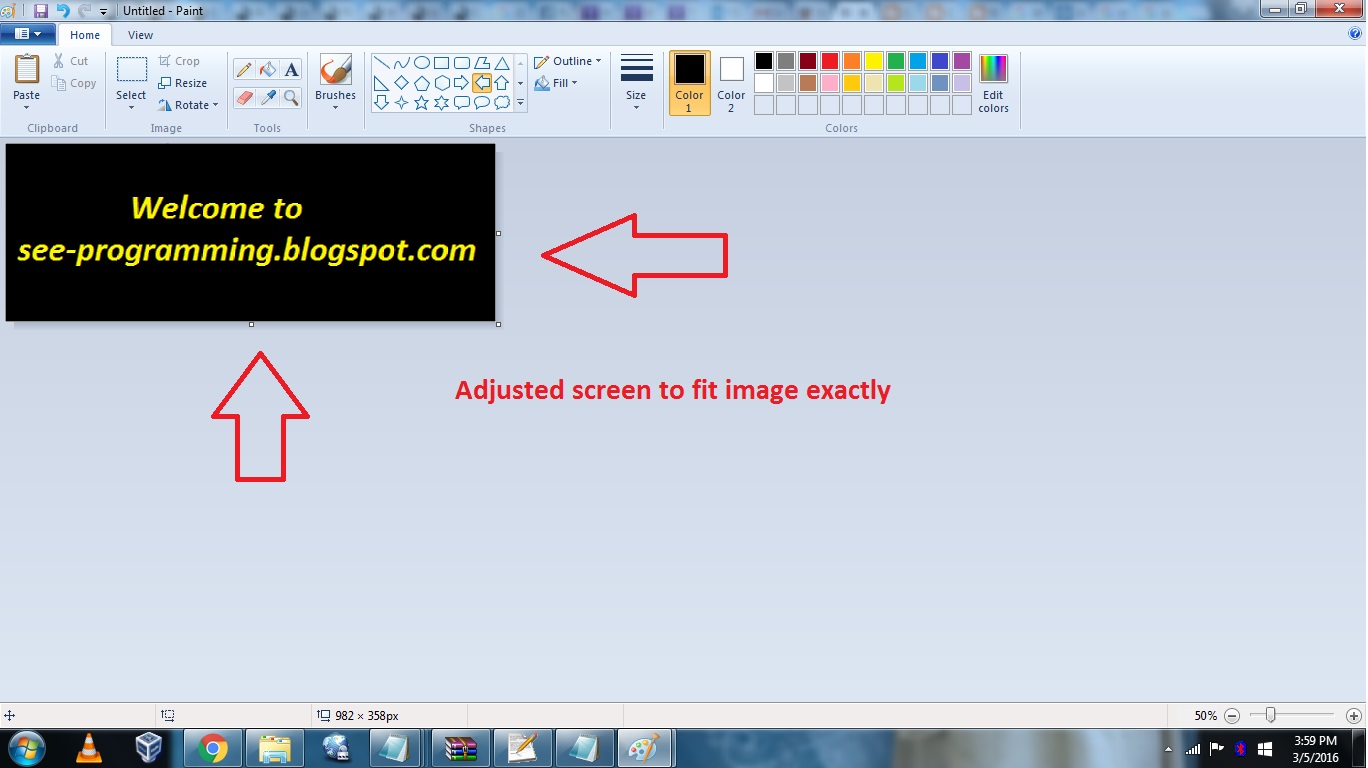The image size is (1368, 768).
Task: Activate the Text tool
Action: tap(291, 69)
